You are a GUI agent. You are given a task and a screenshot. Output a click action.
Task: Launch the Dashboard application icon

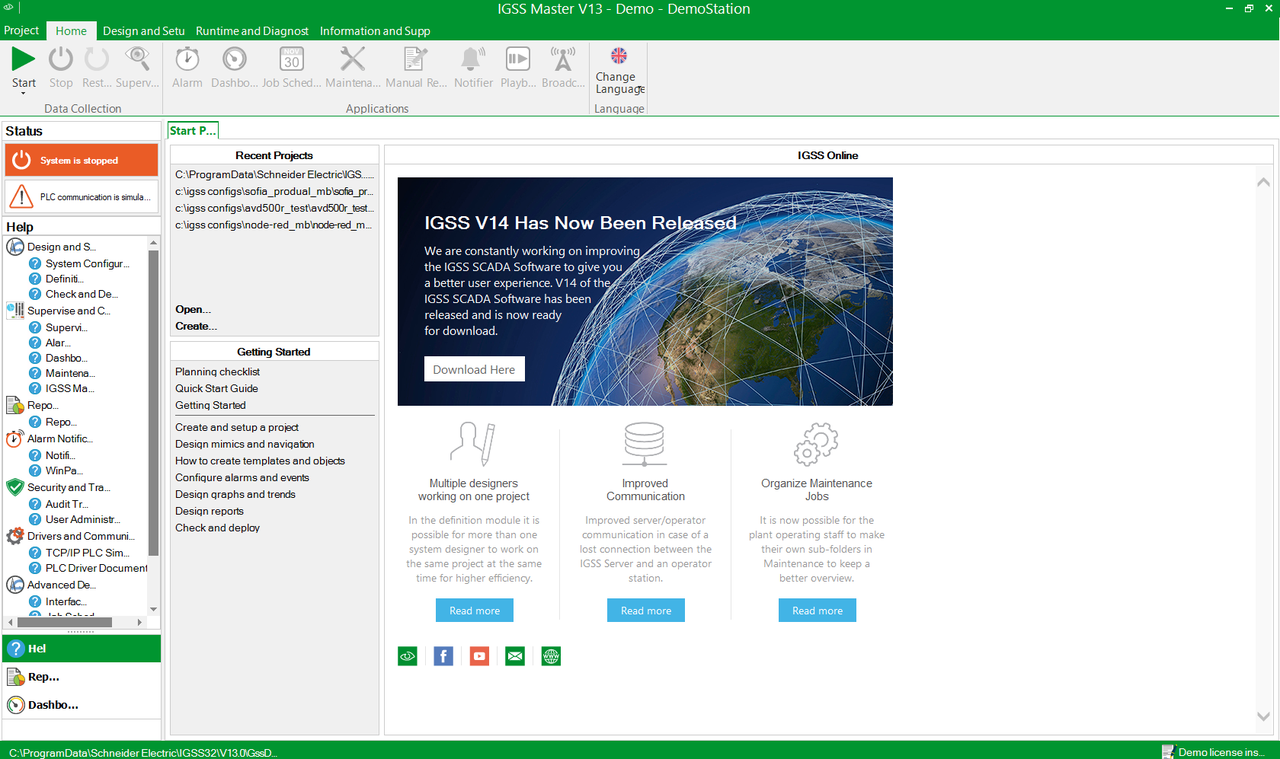pyautogui.click(x=234, y=59)
